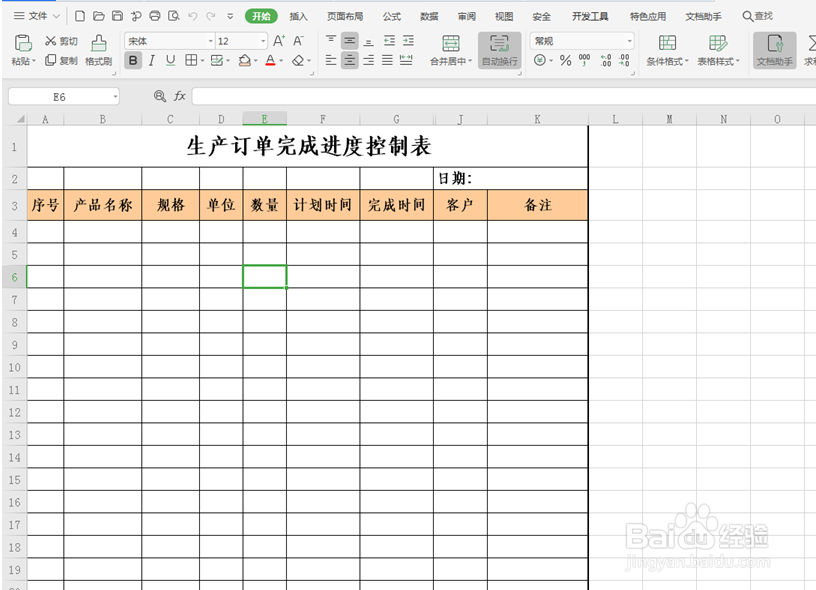Open the Name Box dropdown arrow
The width and height of the screenshot is (816, 590).
tap(115, 97)
